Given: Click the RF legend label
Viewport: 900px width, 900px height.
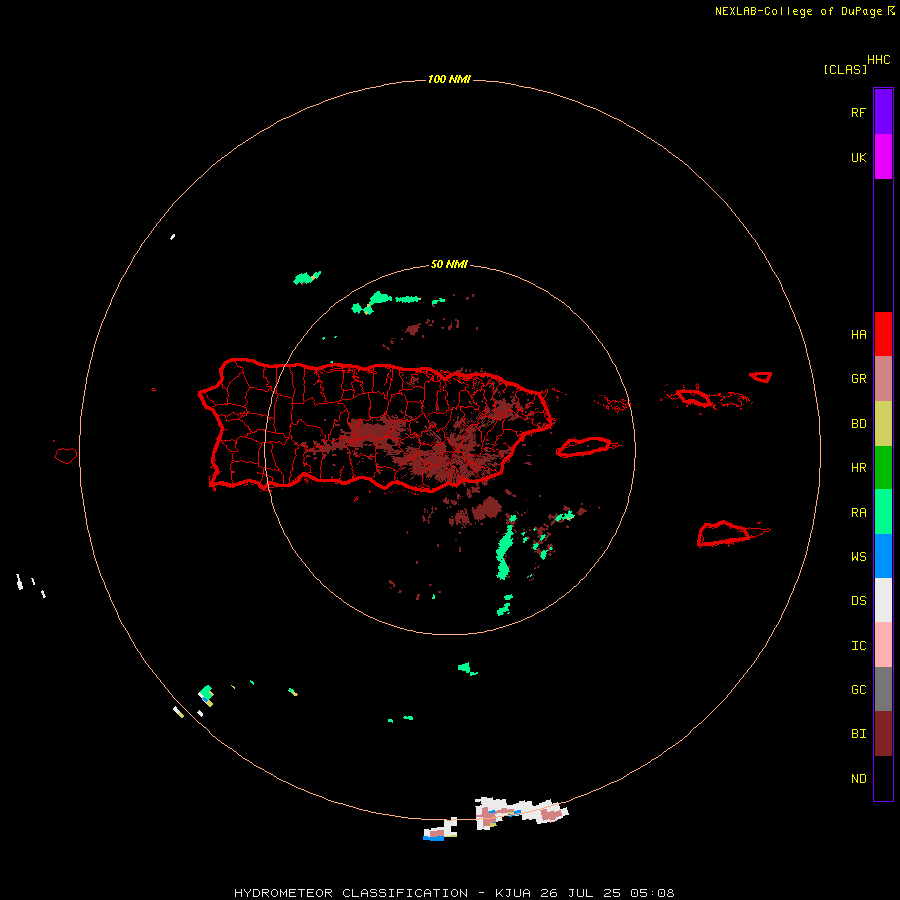Looking at the screenshot, I should [858, 113].
